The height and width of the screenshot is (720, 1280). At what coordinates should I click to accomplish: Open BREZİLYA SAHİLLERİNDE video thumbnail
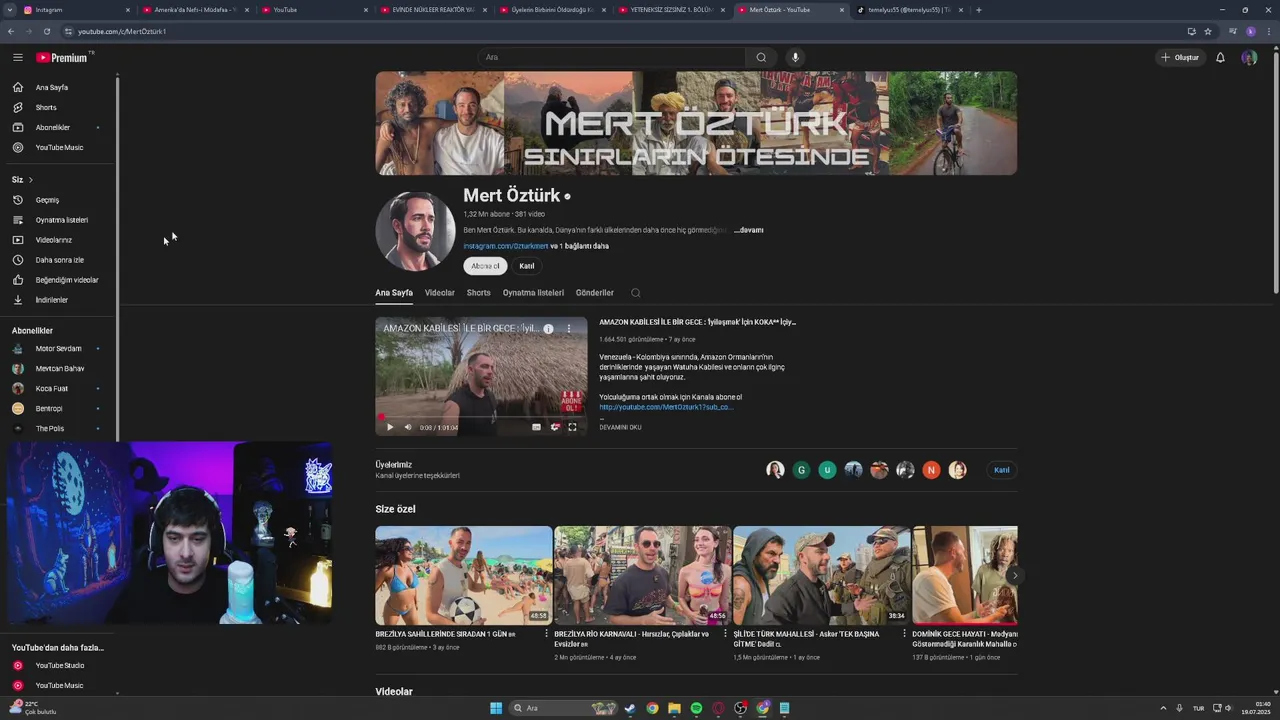point(463,575)
